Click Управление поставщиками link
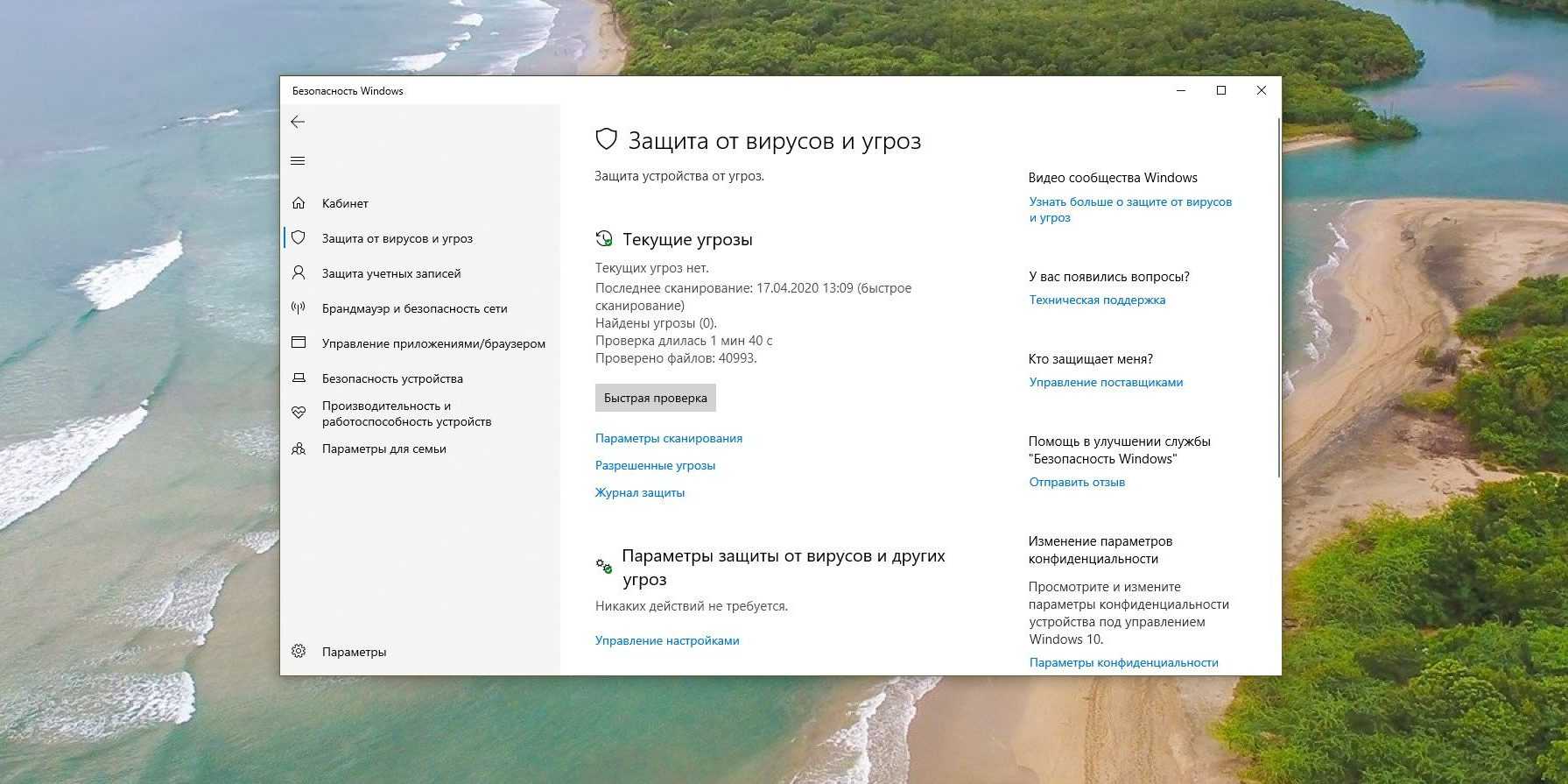 [x=1105, y=382]
